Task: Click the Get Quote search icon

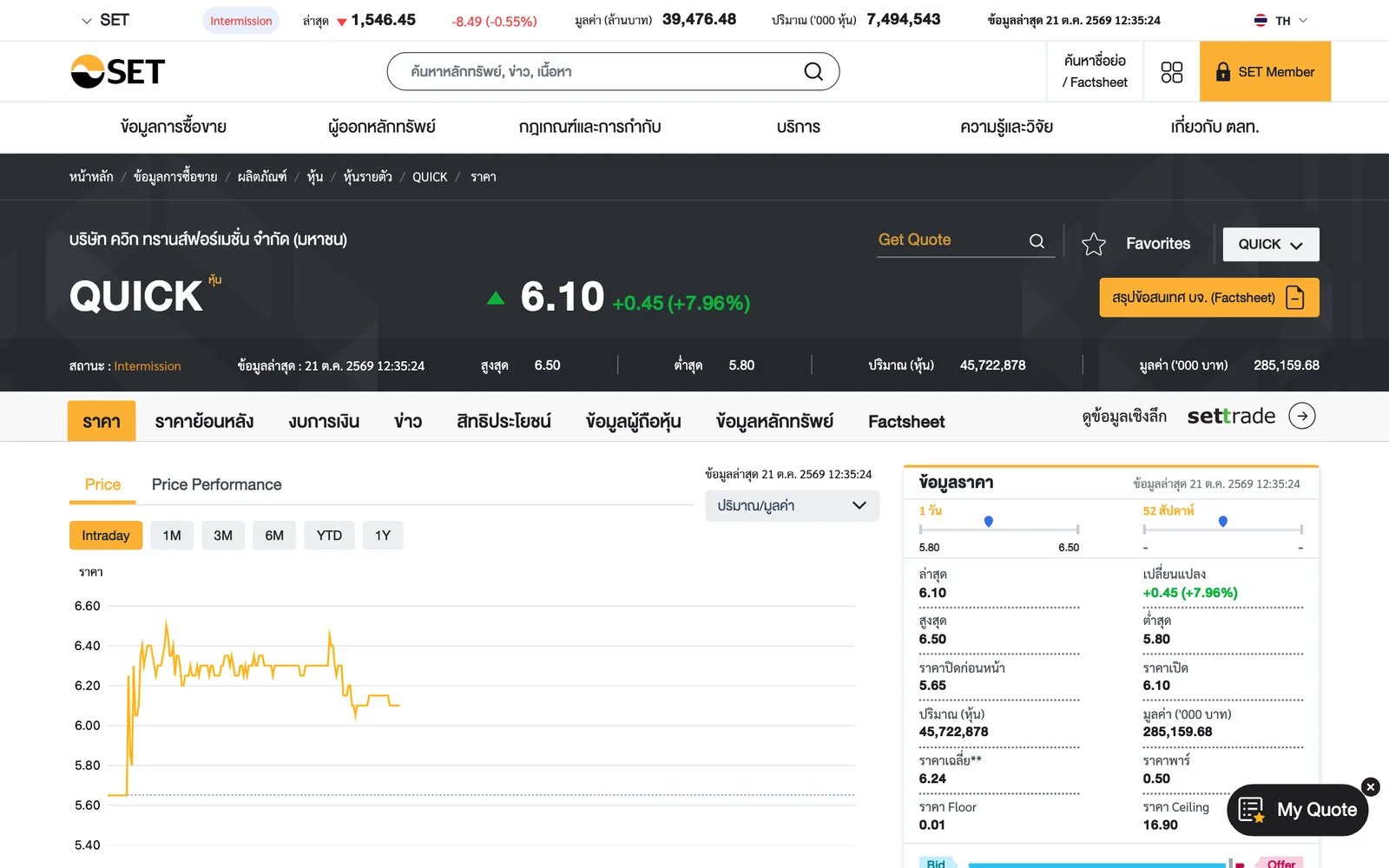Action: pos(1037,240)
